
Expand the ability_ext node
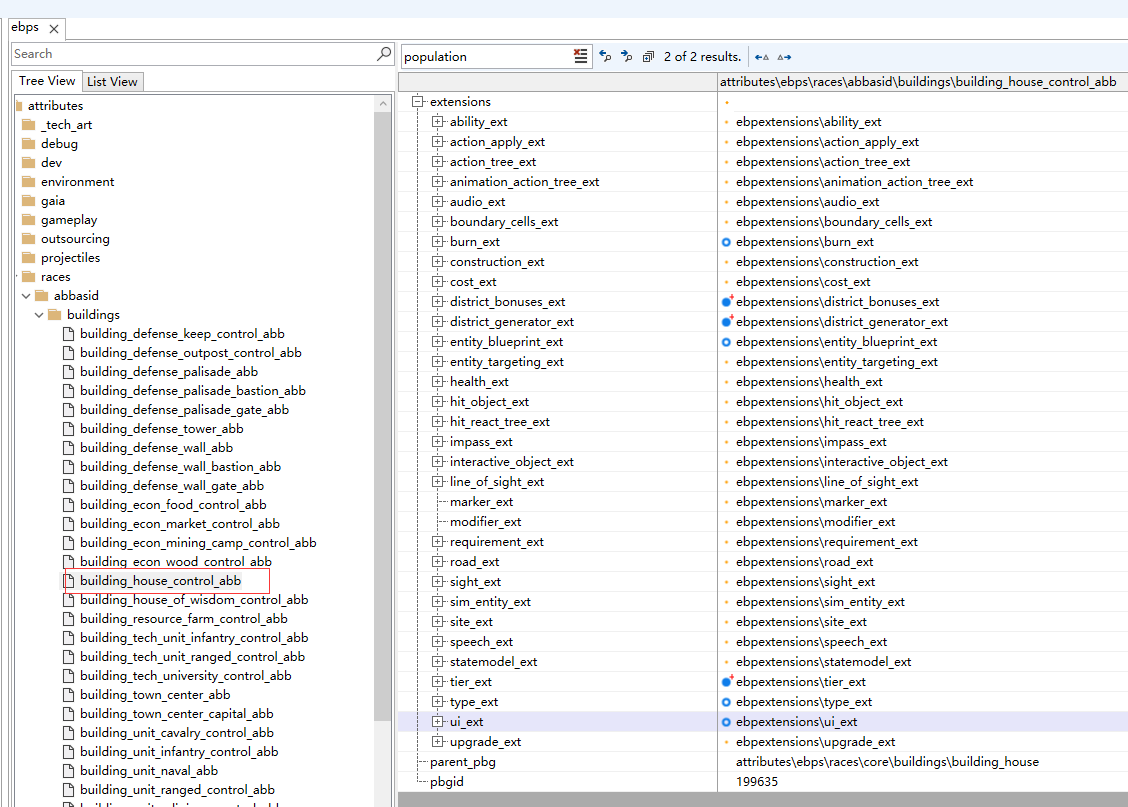tap(437, 122)
